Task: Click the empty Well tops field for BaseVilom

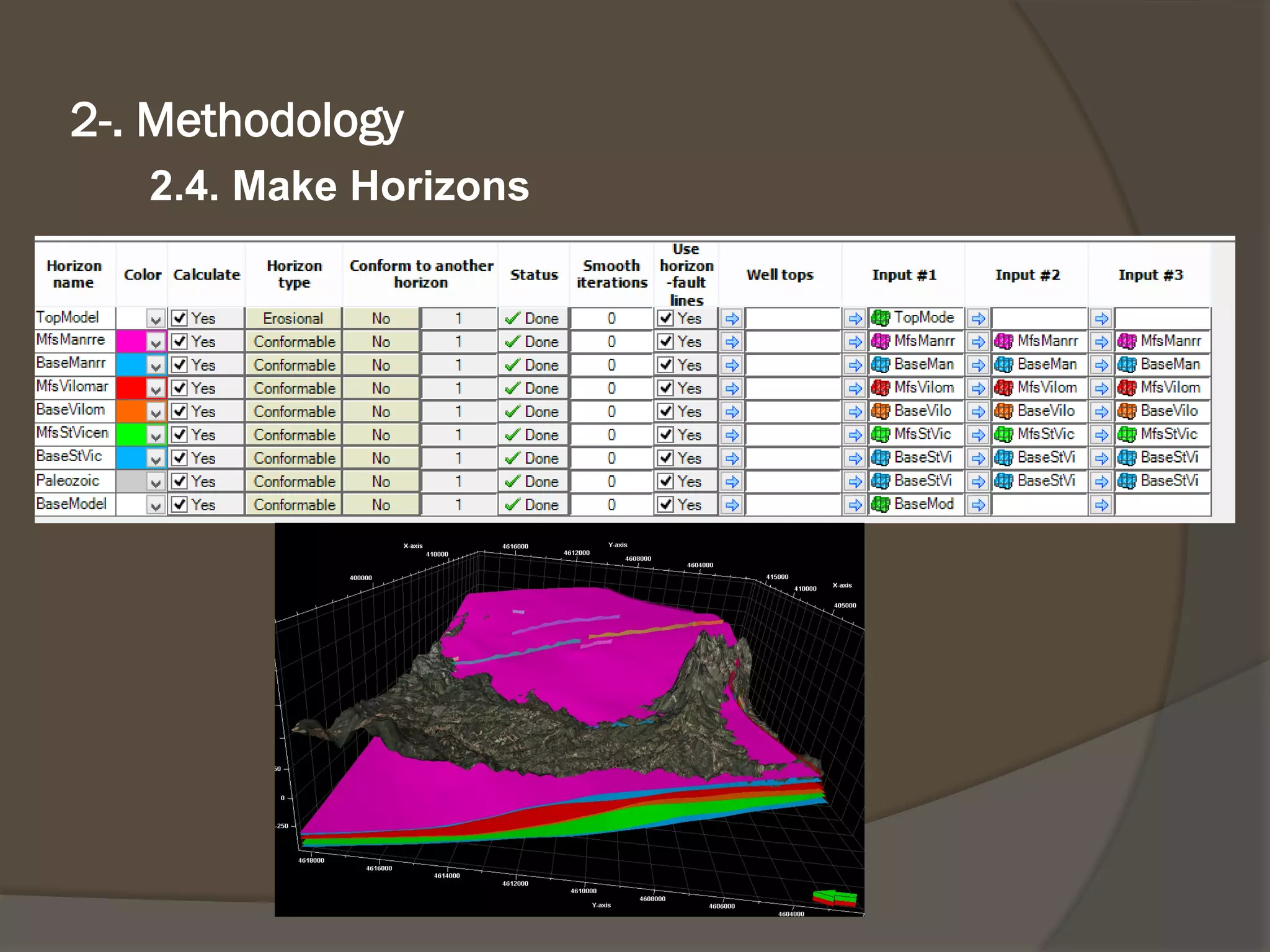Action: pyautogui.click(x=793, y=412)
